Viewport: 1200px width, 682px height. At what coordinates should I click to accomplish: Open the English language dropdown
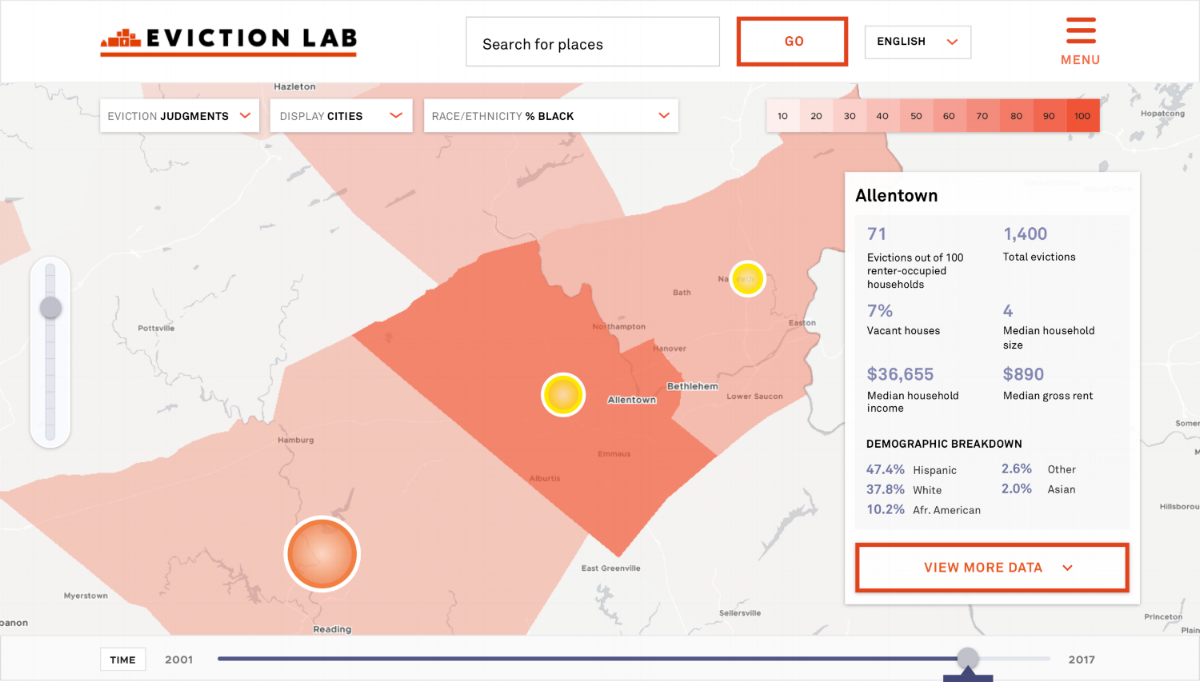(917, 42)
